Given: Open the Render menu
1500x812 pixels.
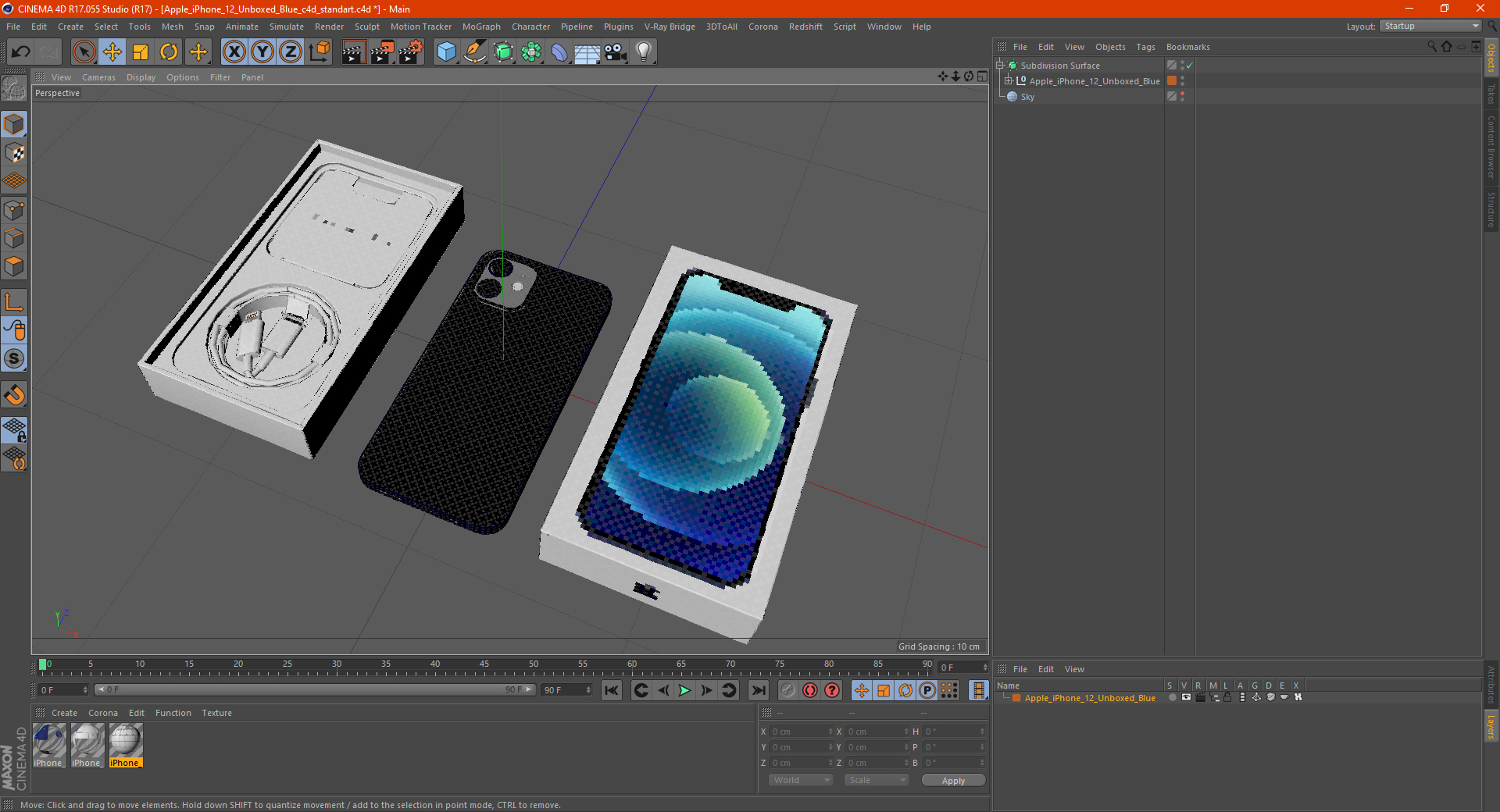Looking at the screenshot, I should 329,27.
